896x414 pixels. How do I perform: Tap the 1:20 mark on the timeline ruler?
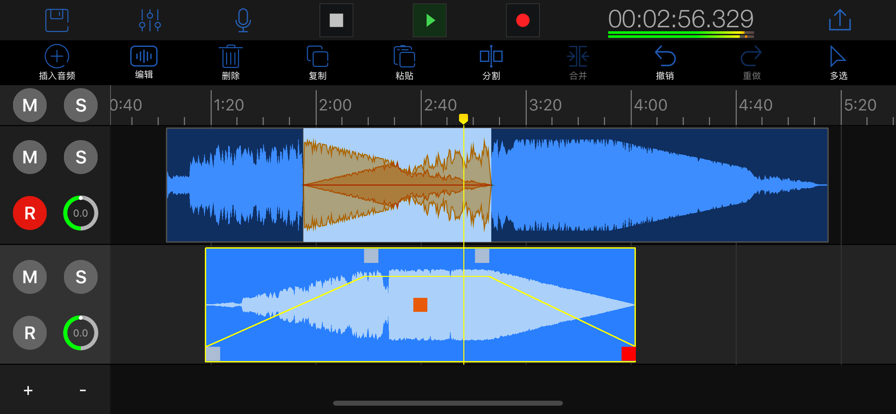pyautogui.click(x=229, y=105)
